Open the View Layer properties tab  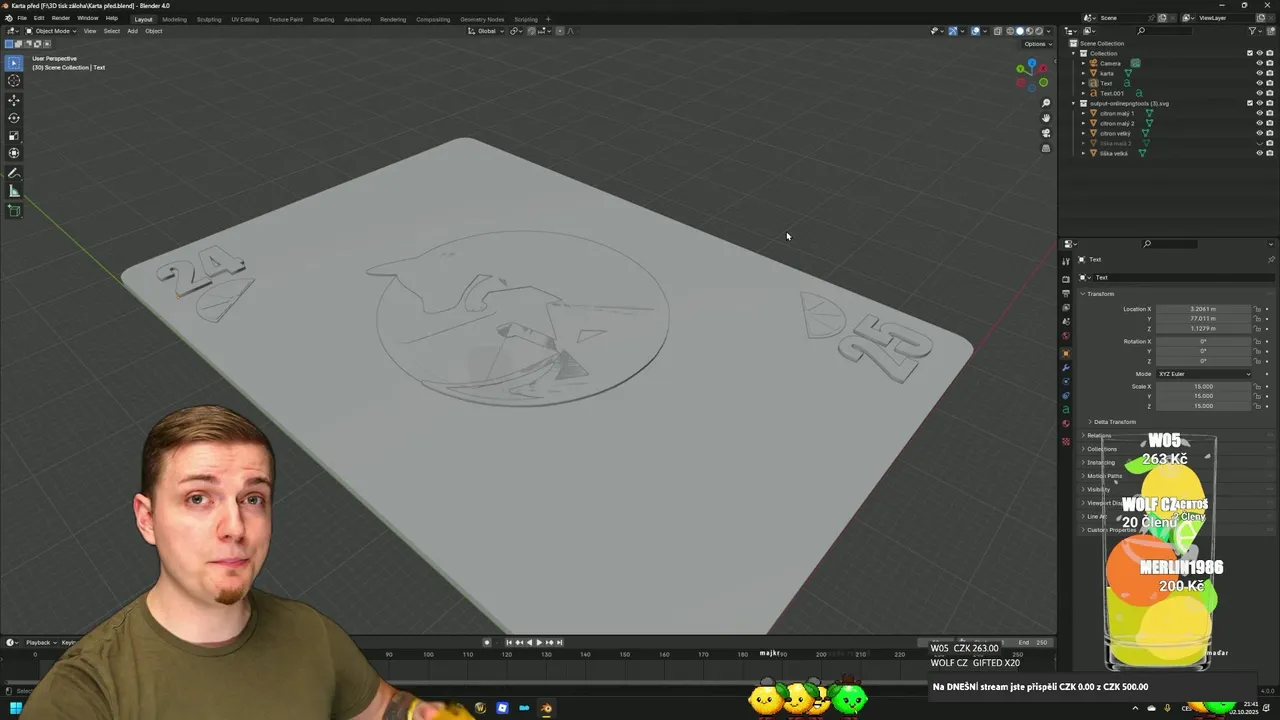1066,307
